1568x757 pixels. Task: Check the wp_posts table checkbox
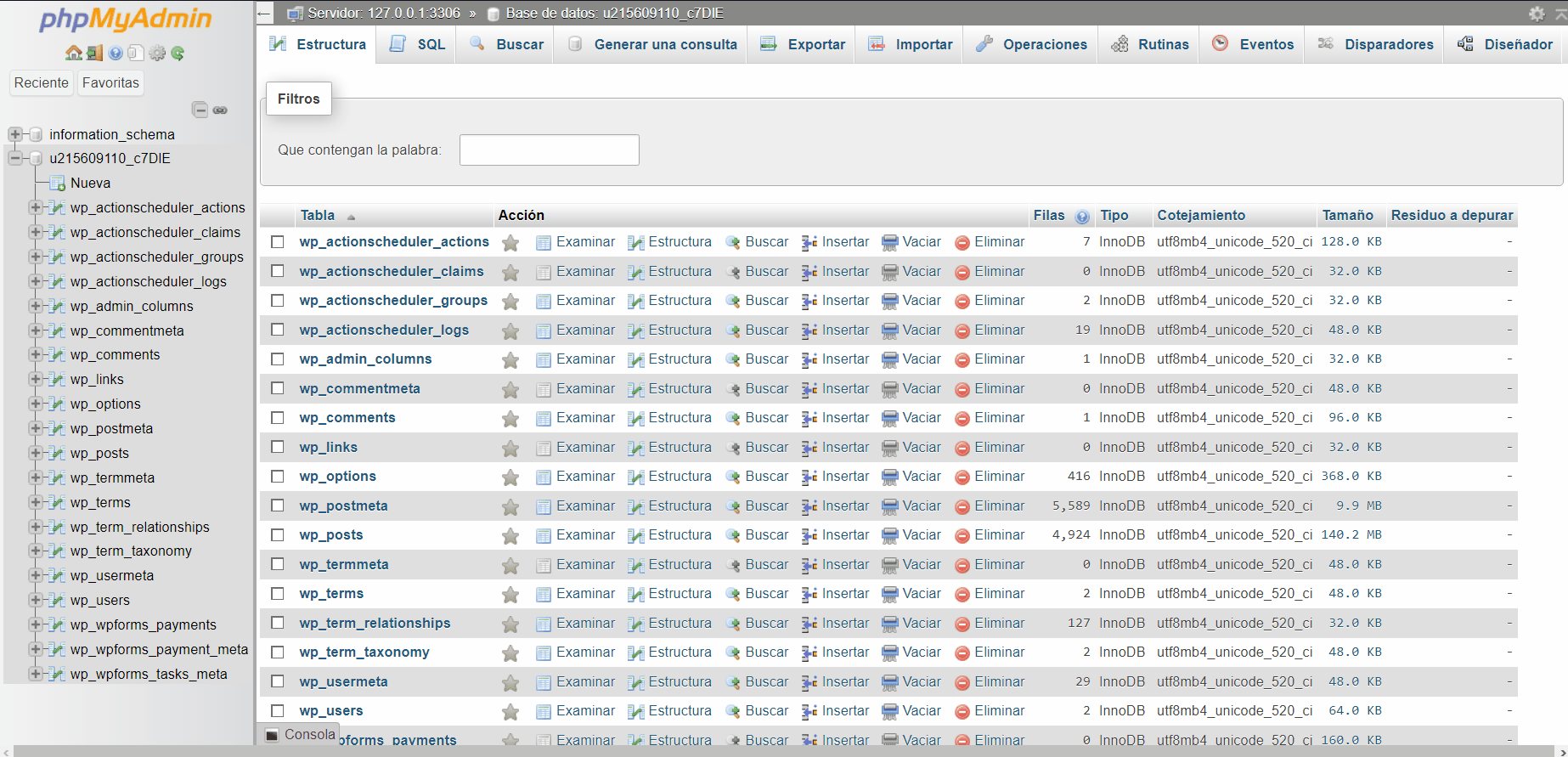278,535
